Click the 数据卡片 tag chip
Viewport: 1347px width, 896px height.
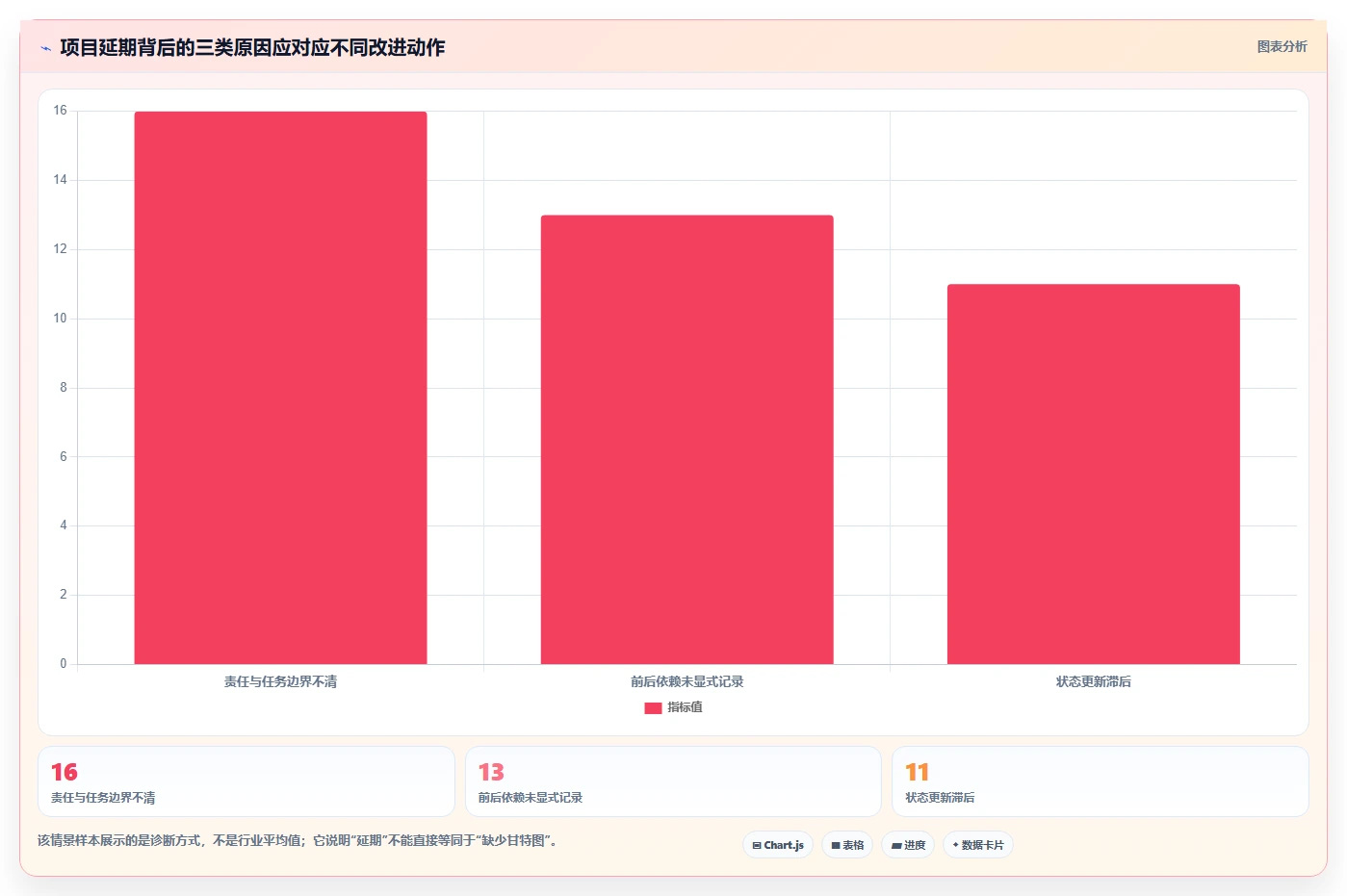[x=978, y=845]
